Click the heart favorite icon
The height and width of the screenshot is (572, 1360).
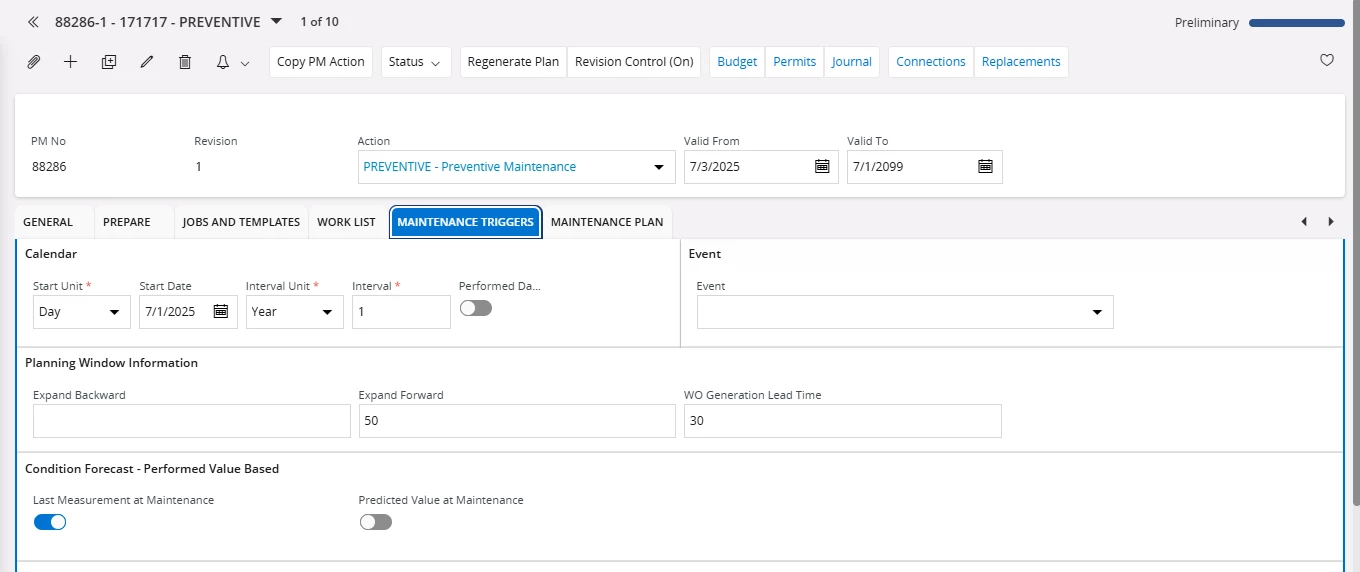tap(1327, 60)
